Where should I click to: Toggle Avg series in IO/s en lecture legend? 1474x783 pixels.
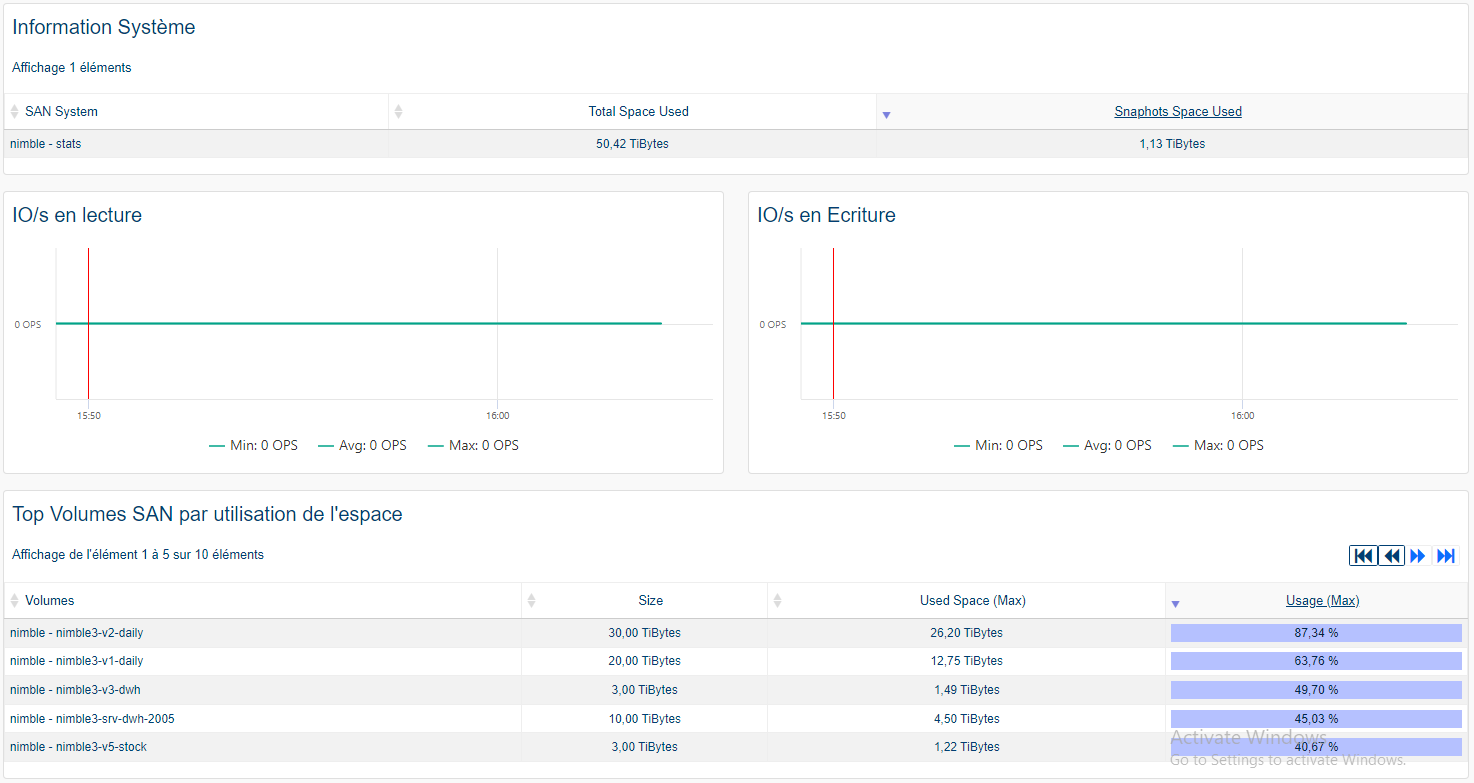click(x=362, y=445)
